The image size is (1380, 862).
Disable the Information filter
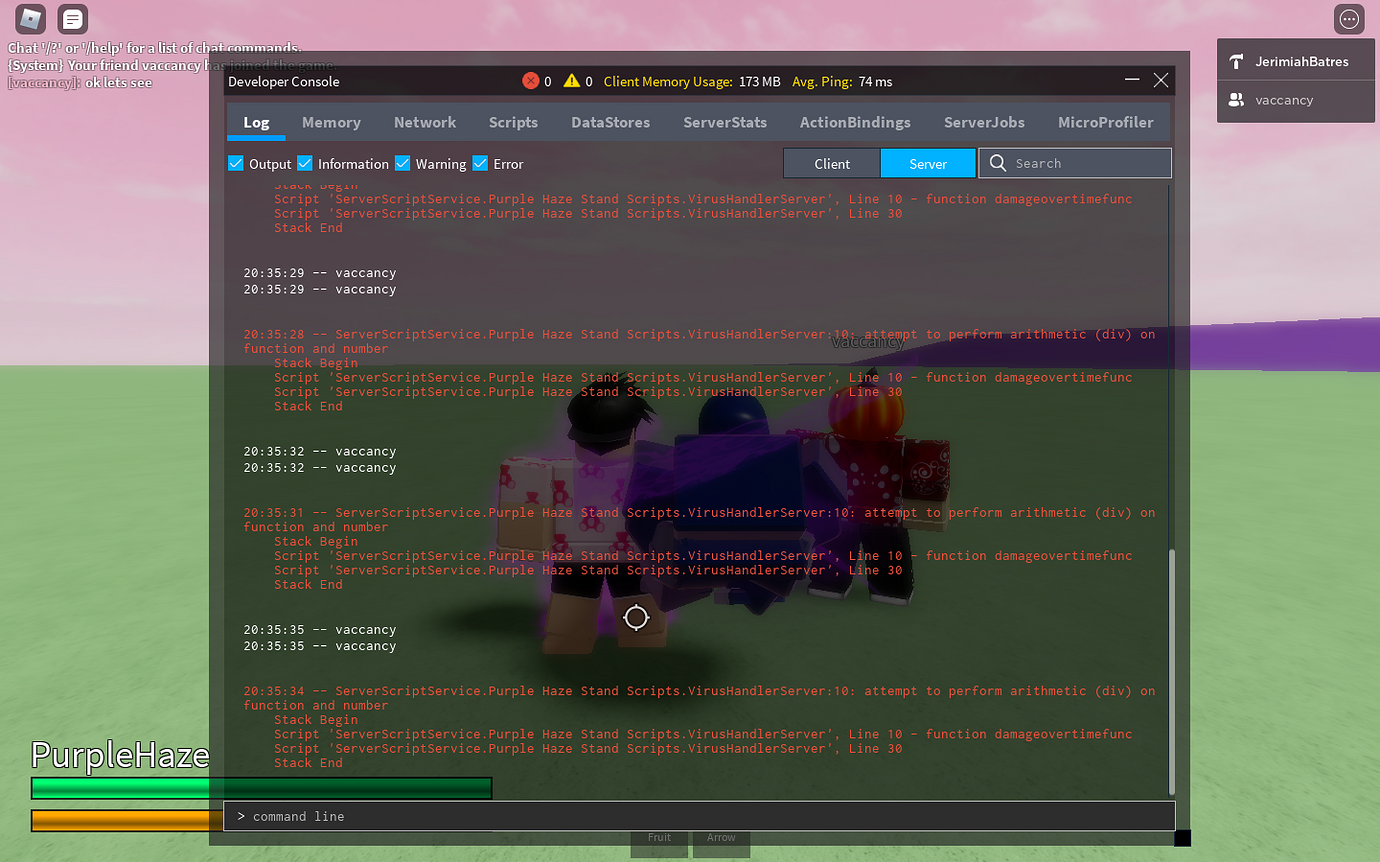click(305, 163)
